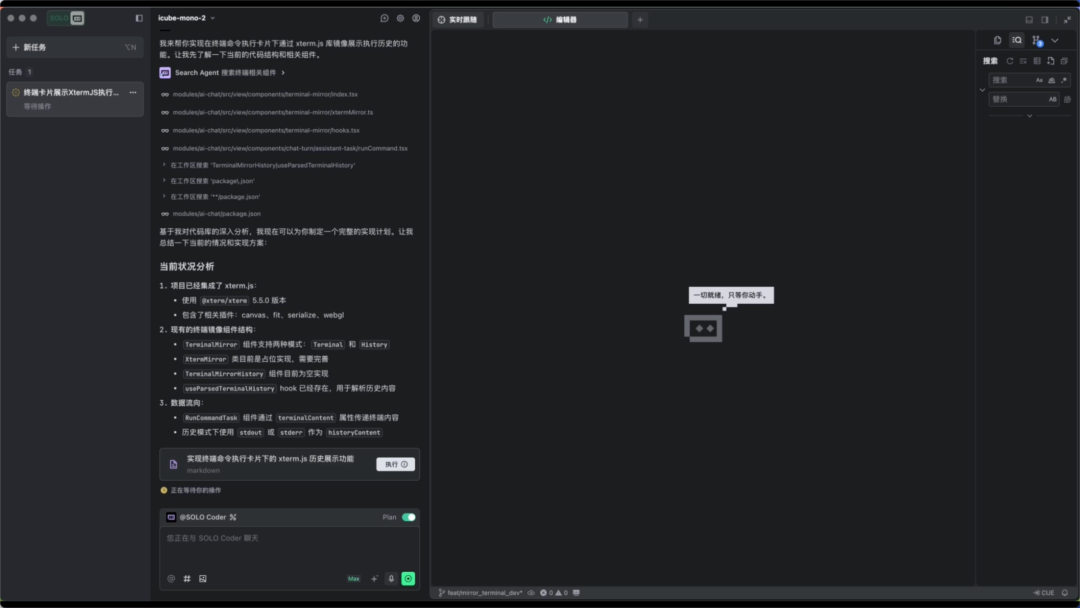Open the source control panel icon
The height and width of the screenshot is (608, 1080).
(x=1037, y=41)
